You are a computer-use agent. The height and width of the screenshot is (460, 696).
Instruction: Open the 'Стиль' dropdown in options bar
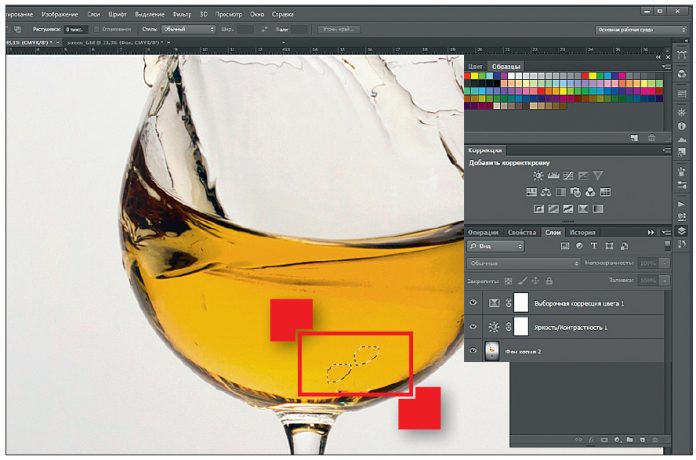(188, 29)
